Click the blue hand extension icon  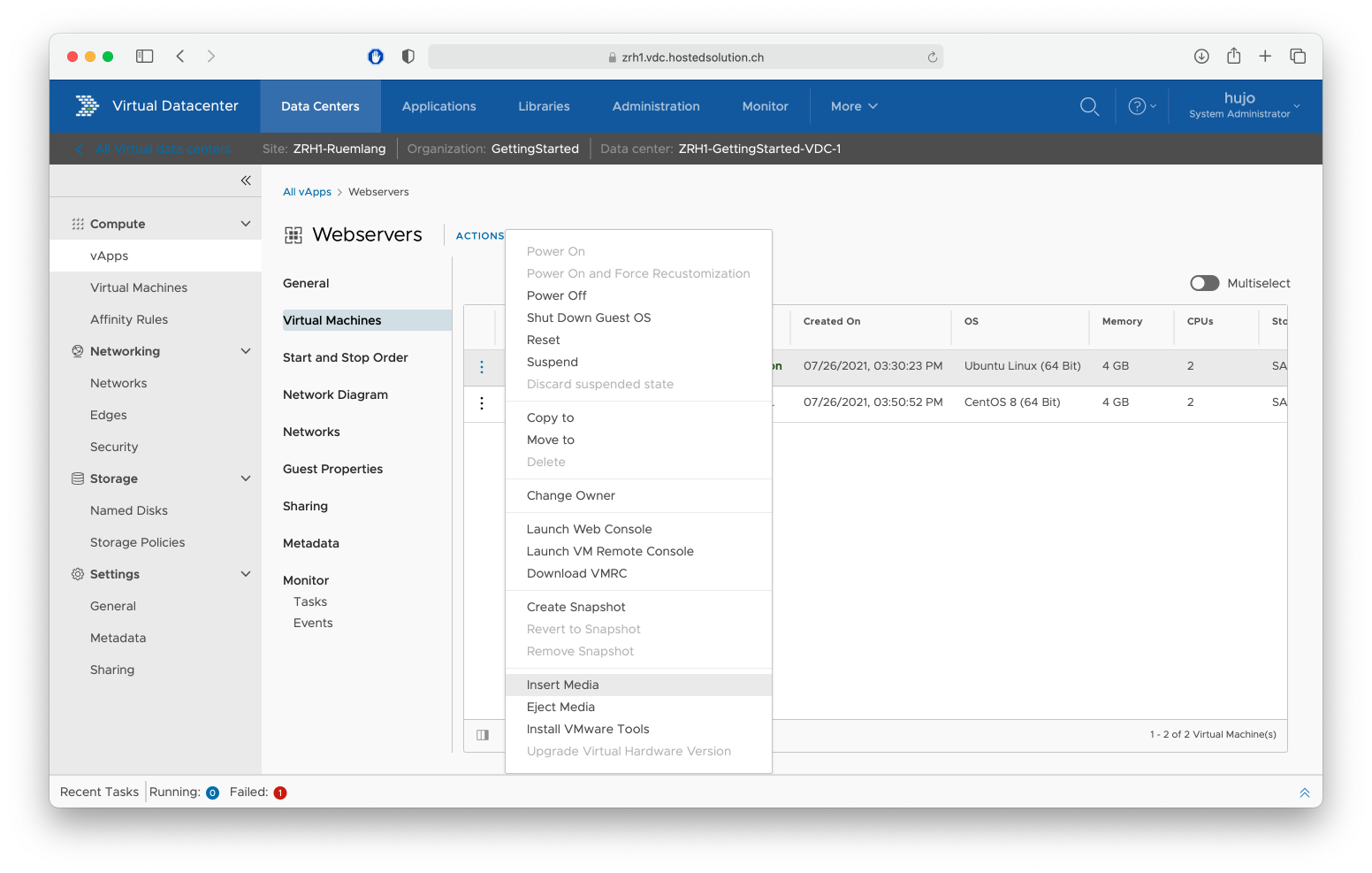pos(376,57)
